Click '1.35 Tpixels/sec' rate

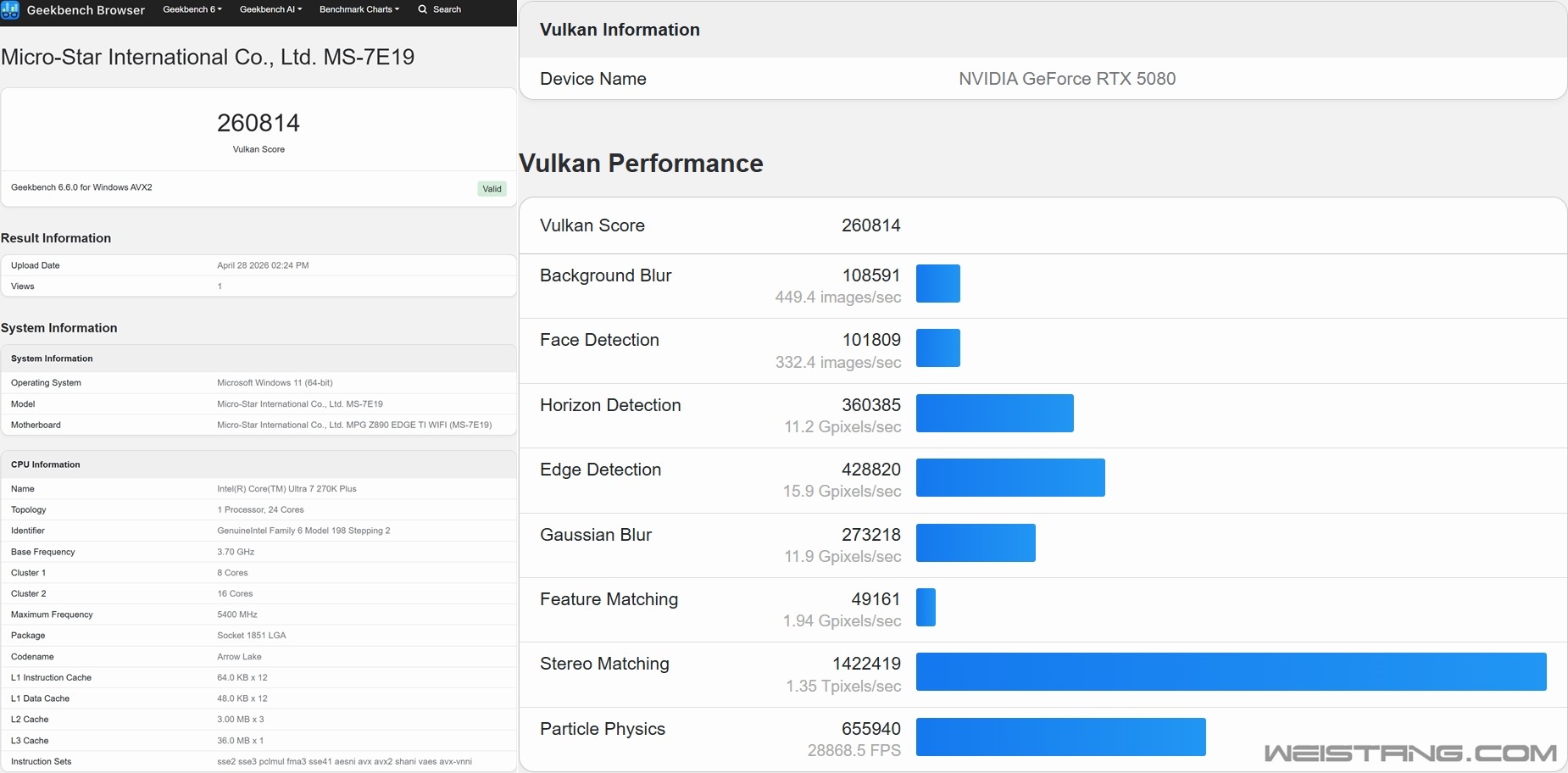tap(843, 687)
